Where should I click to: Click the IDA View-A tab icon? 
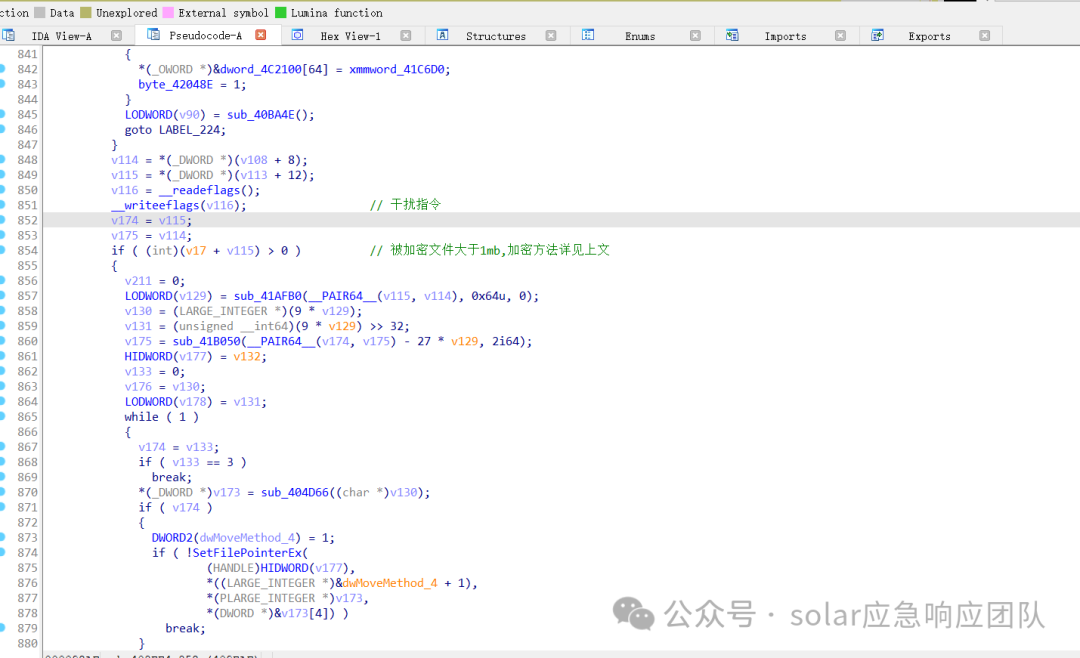[x=8, y=35]
